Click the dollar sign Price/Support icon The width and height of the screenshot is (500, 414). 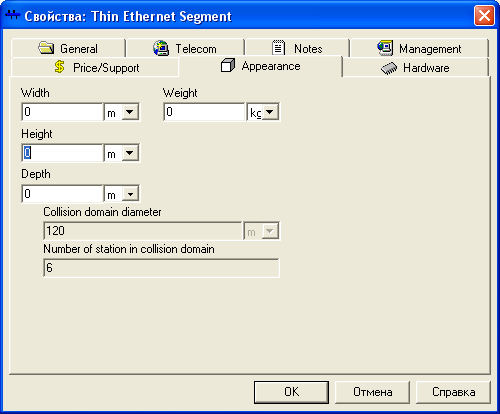coord(60,67)
